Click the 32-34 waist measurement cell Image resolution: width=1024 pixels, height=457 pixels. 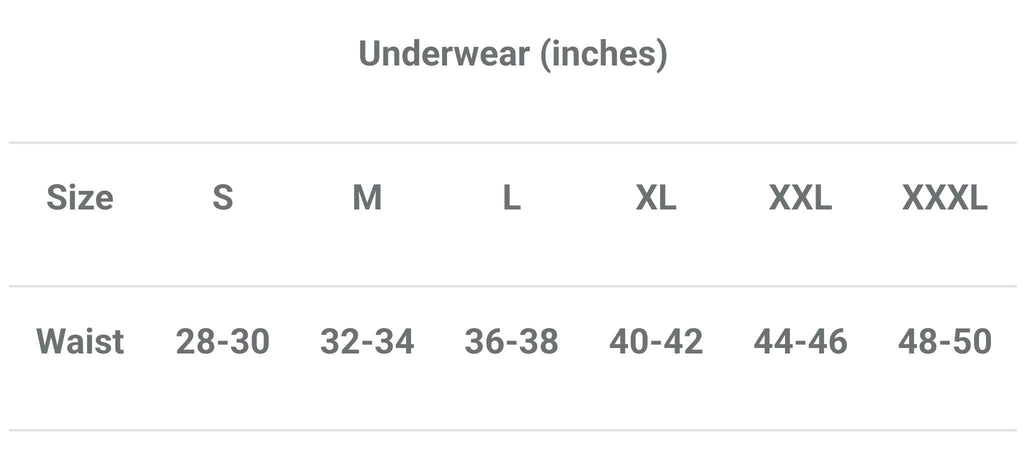coord(367,342)
